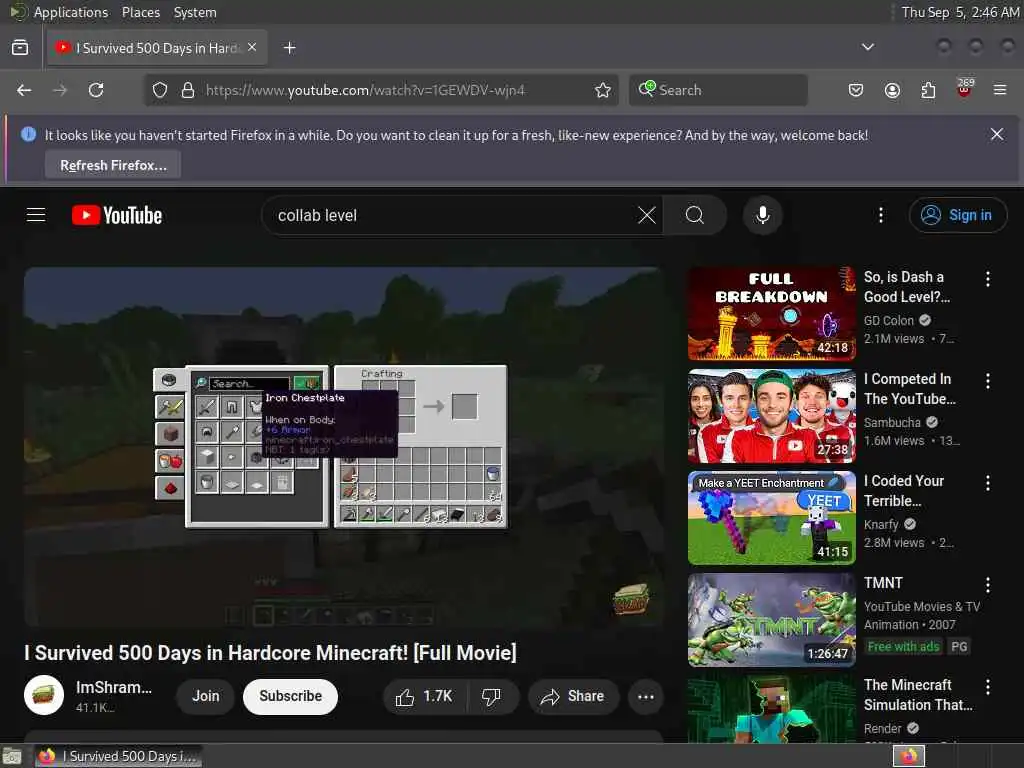The image size is (1024, 768).
Task: Select the Firefox window in the taskbar
Action: click(118, 756)
